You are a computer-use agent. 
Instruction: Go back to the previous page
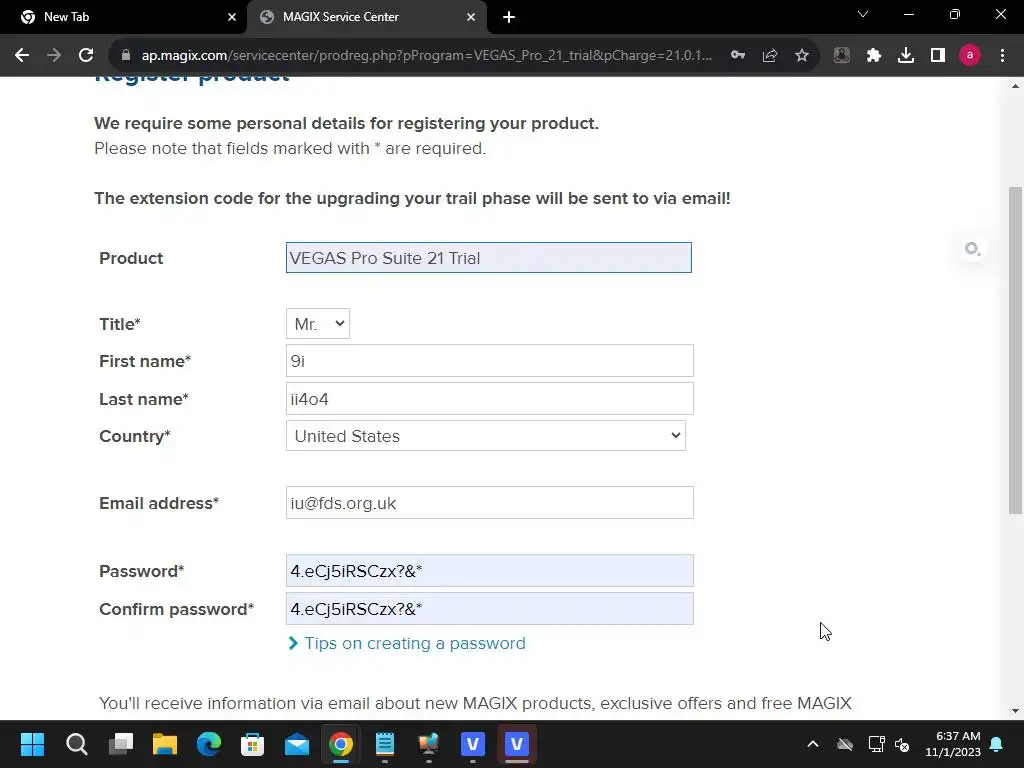point(22,56)
